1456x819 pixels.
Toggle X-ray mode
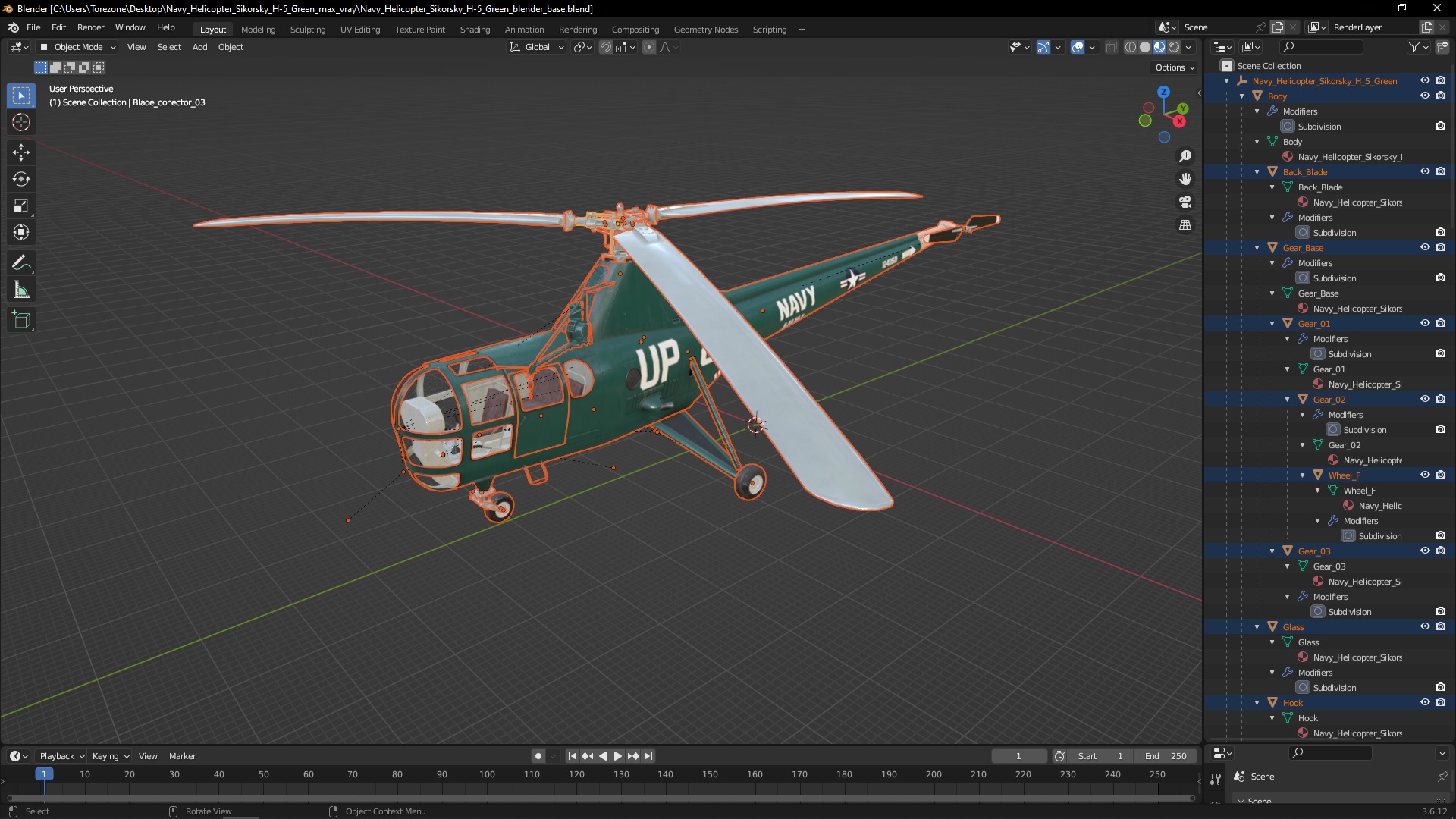[x=1111, y=47]
